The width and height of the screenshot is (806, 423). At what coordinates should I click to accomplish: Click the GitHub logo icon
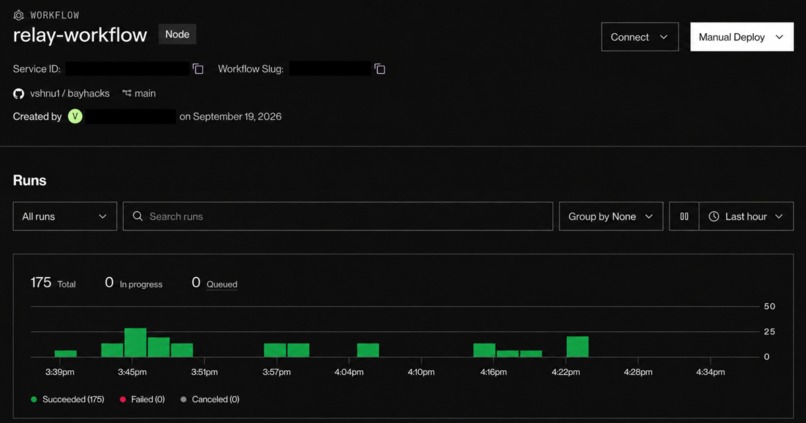point(19,94)
